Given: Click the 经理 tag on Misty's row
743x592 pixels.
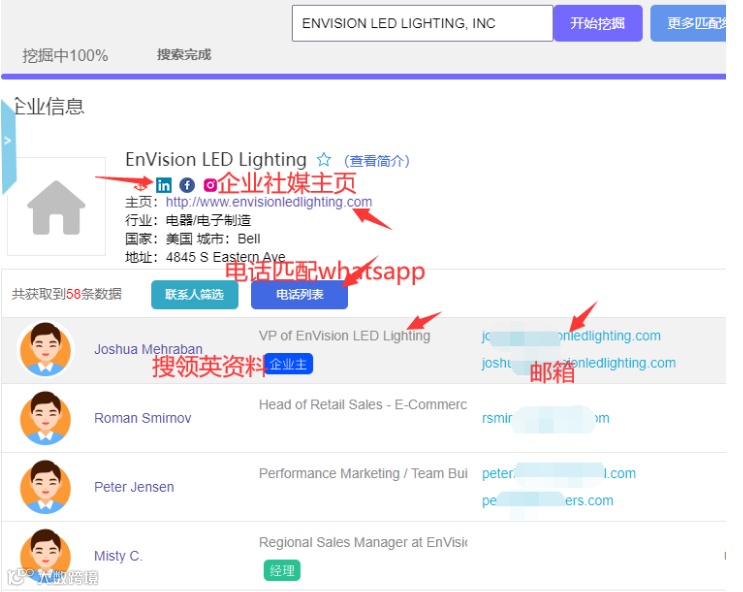Looking at the screenshot, I should pyautogui.click(x=282, y=570).
